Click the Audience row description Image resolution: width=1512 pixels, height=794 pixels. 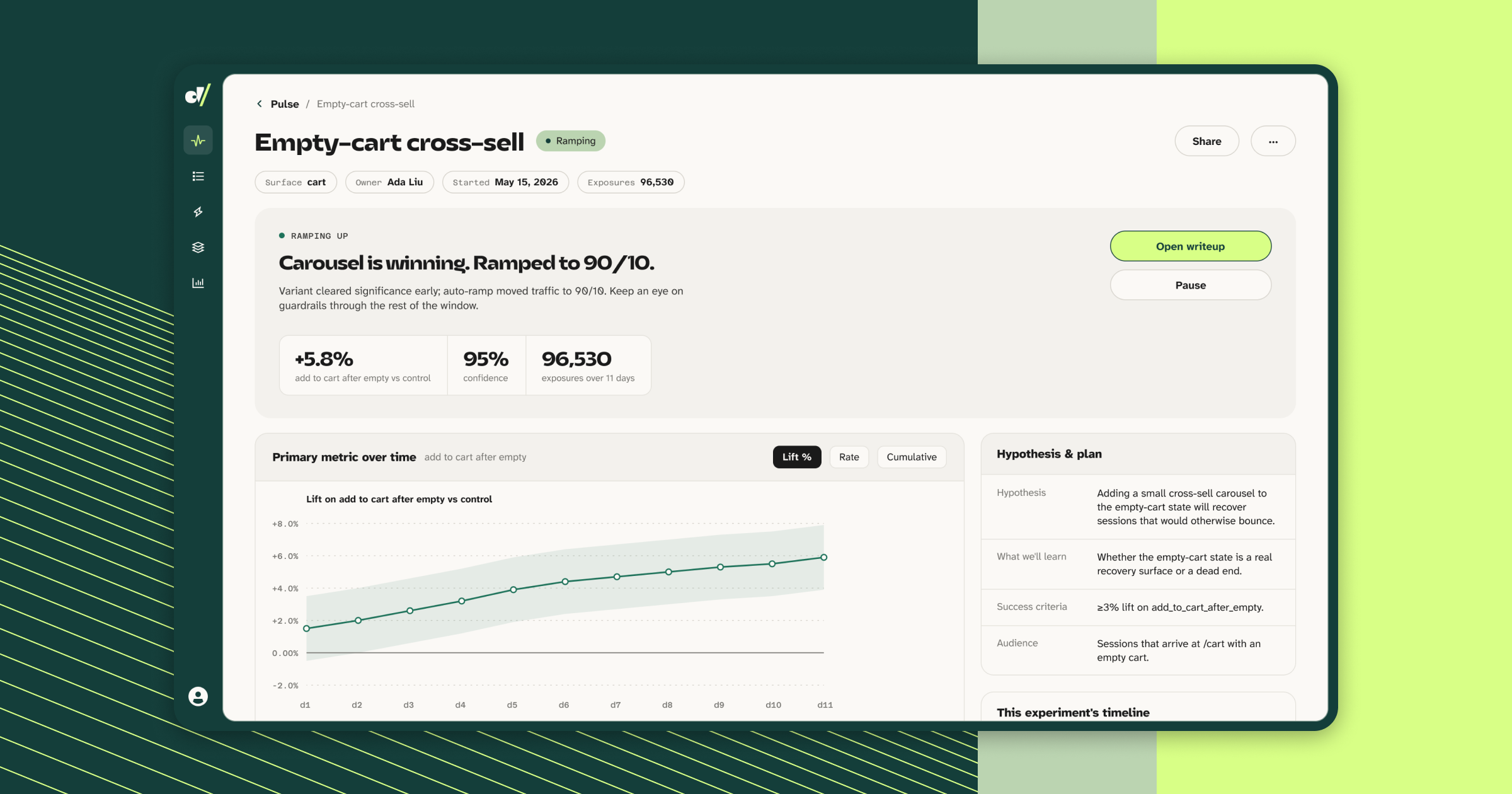pos(1179,650)
